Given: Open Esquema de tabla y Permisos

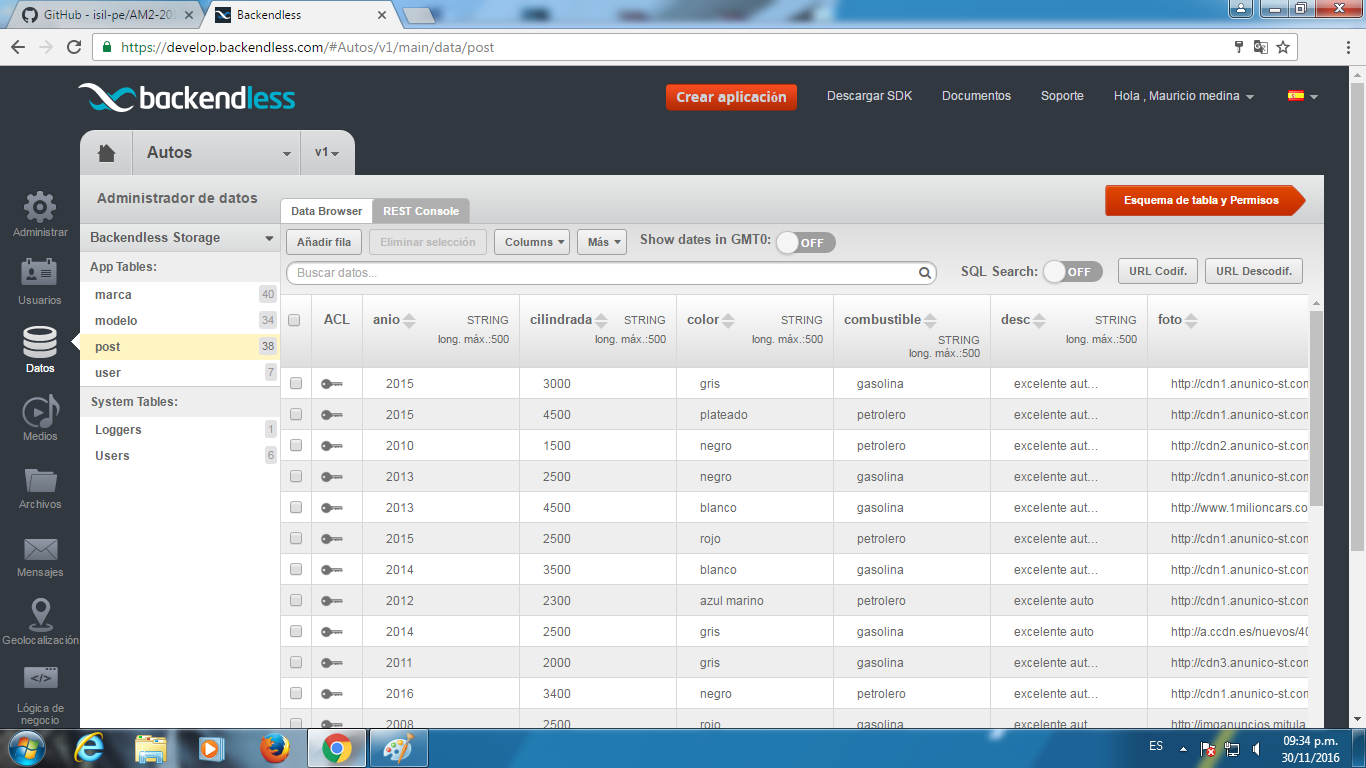Looking at the screenshot, I should click(x=1205, y=200).
